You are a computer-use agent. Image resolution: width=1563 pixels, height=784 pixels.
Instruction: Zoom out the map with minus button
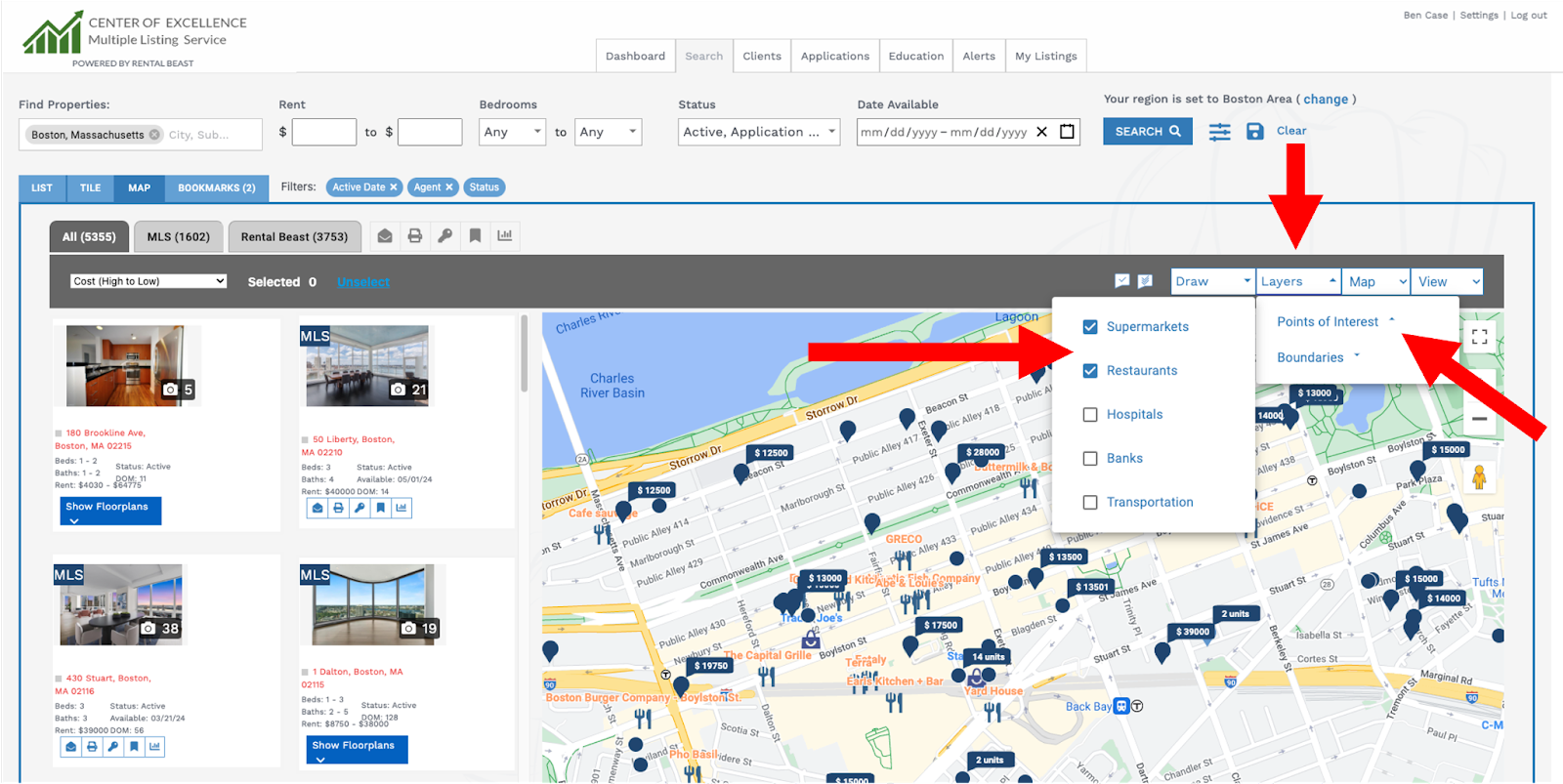1479,419
